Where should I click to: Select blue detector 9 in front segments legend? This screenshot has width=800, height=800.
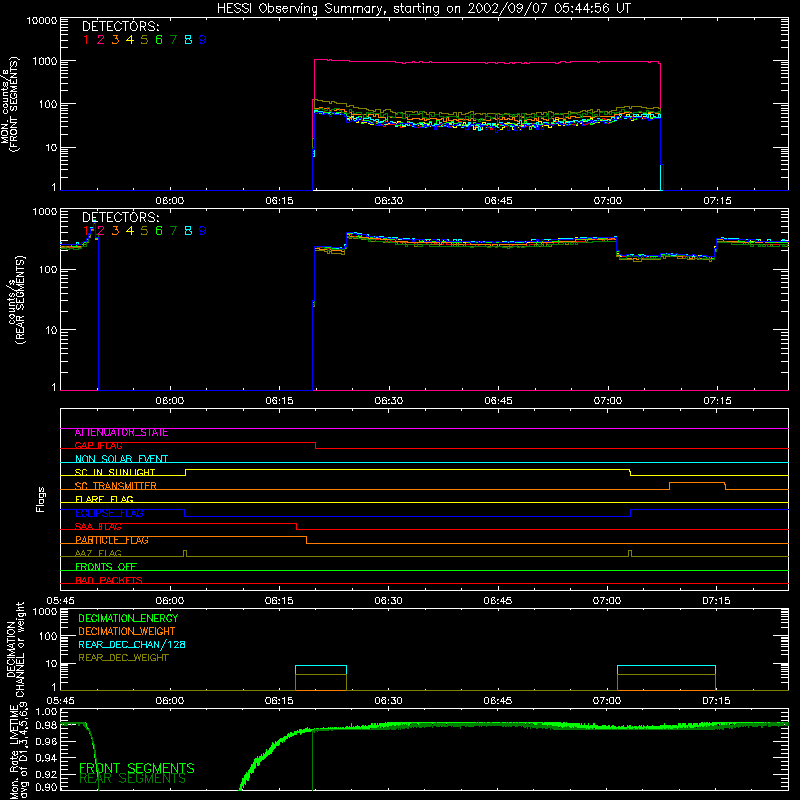click(203, 40)
